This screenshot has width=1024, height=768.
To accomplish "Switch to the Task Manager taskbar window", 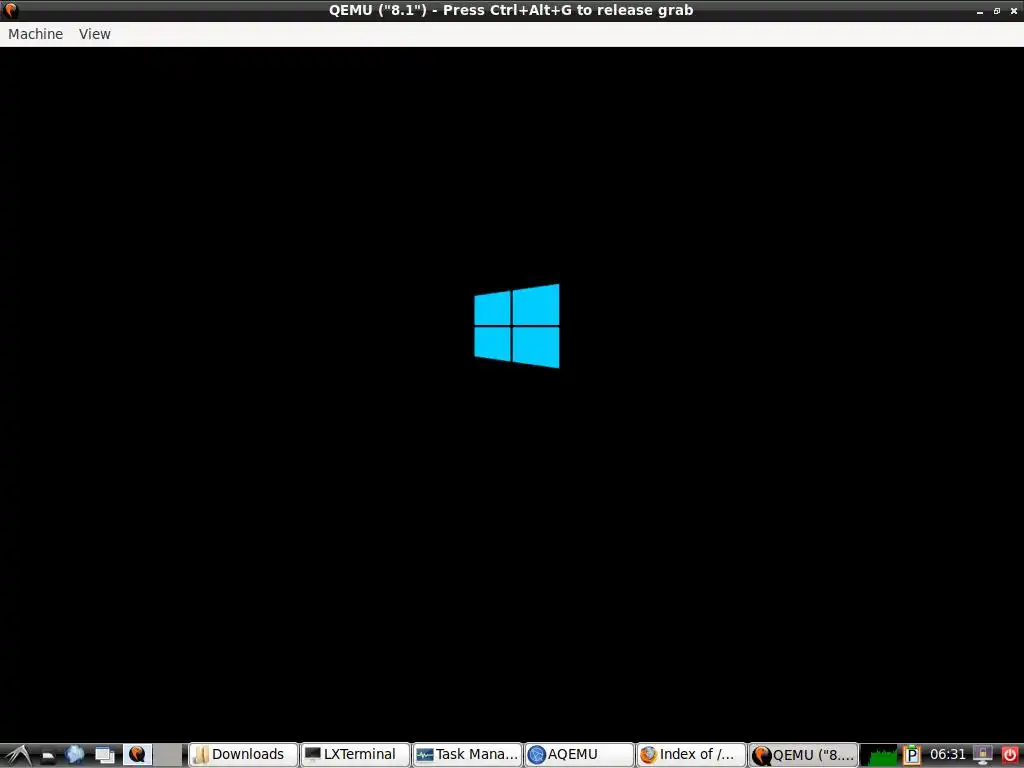I will click(x=468, y=754).
